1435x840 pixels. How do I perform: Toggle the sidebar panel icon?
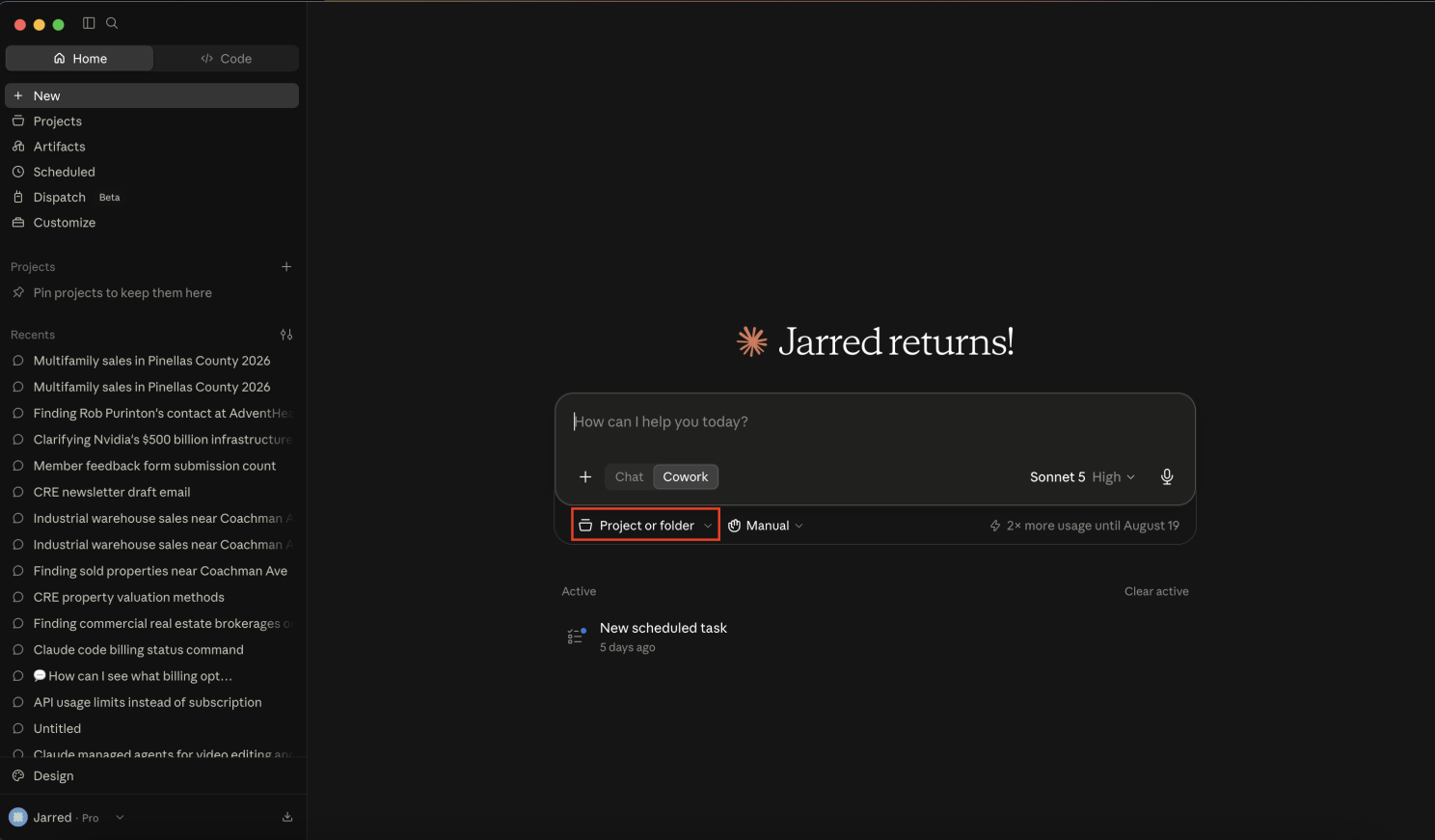pos(89,23)
